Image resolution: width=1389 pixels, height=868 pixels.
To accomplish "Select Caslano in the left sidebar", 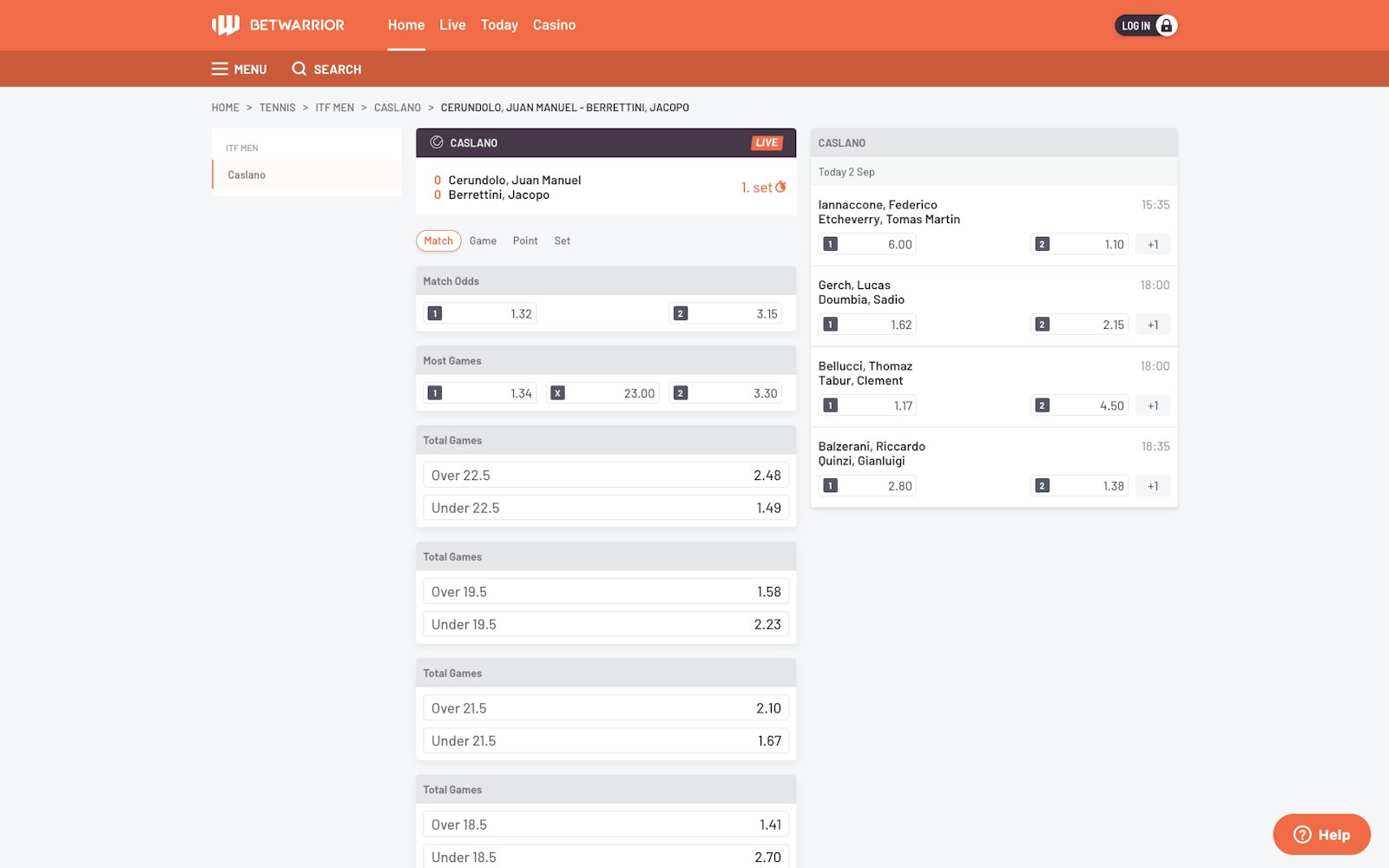I will point(247,174).
